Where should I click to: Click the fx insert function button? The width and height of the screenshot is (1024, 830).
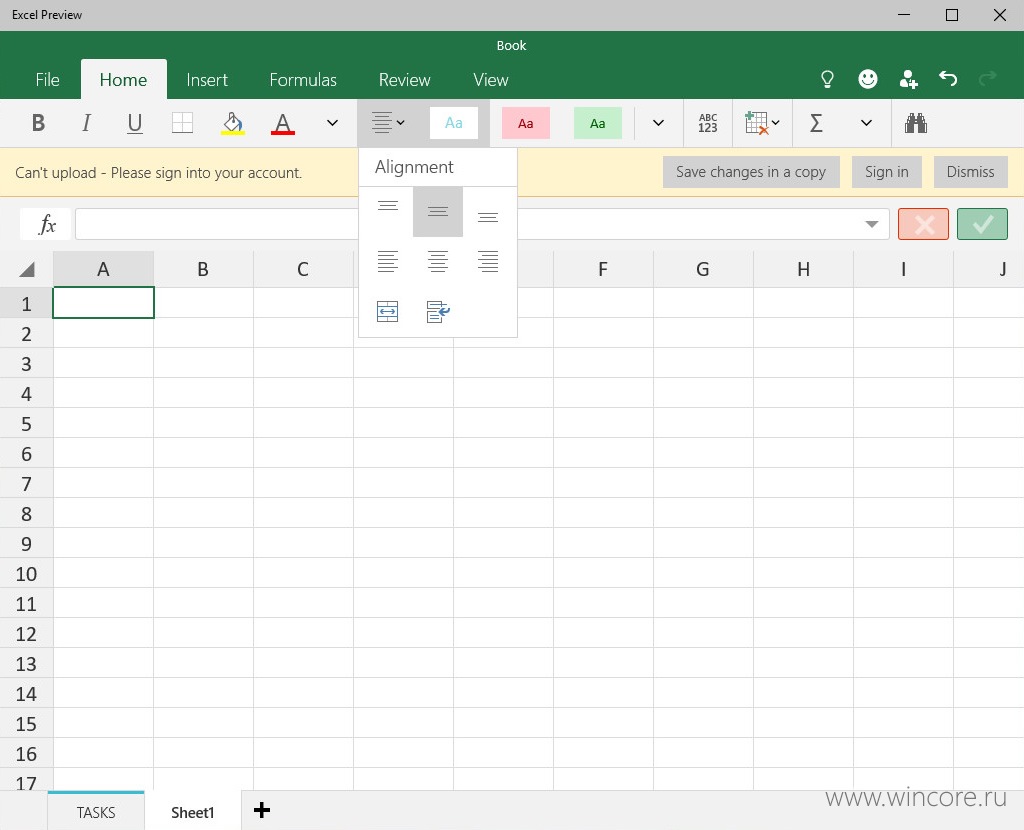coord(46,224)
